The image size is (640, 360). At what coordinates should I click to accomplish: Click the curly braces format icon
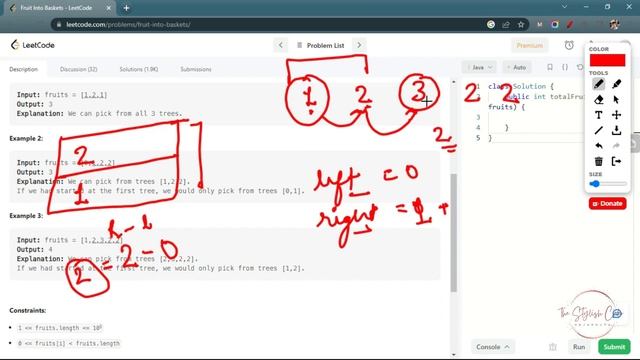tap(565, 67)
